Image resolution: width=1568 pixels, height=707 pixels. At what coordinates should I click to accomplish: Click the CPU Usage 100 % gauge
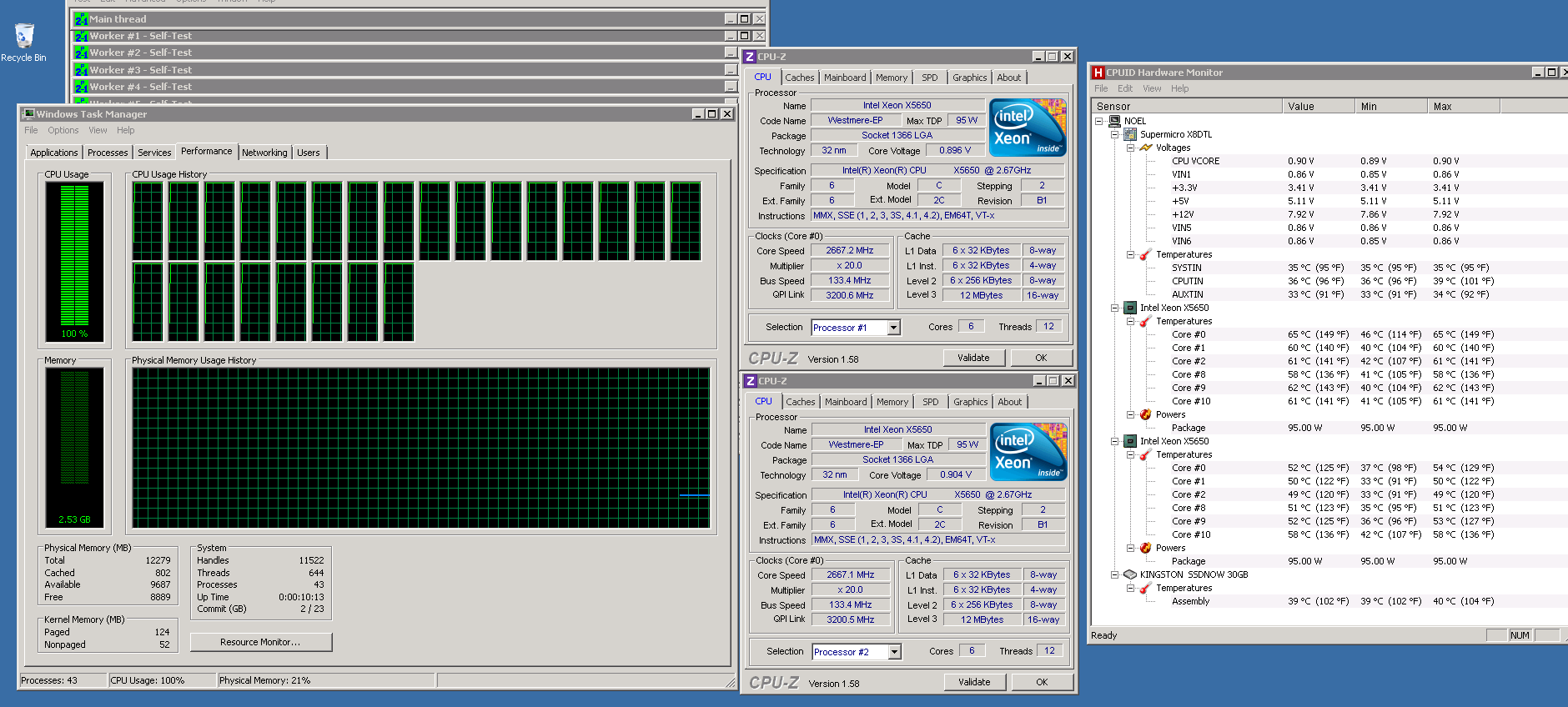[x=74, y=262]
